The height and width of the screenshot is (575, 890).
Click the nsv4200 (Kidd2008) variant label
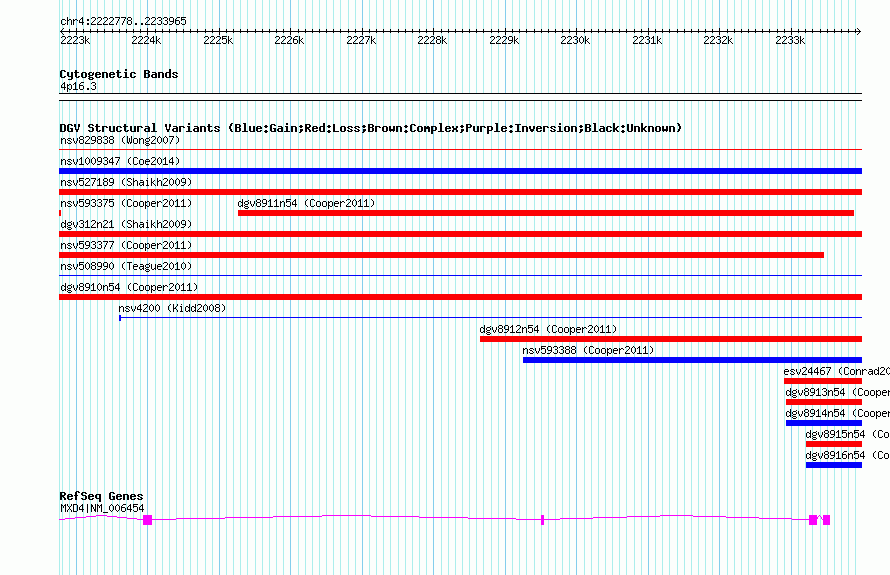coord(172,308)
